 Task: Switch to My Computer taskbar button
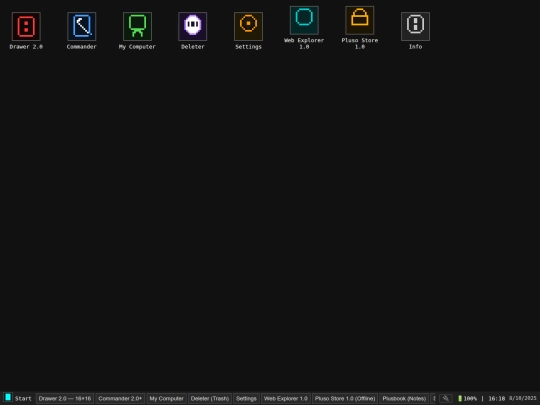pyautogui.click(x=167, y=398)
